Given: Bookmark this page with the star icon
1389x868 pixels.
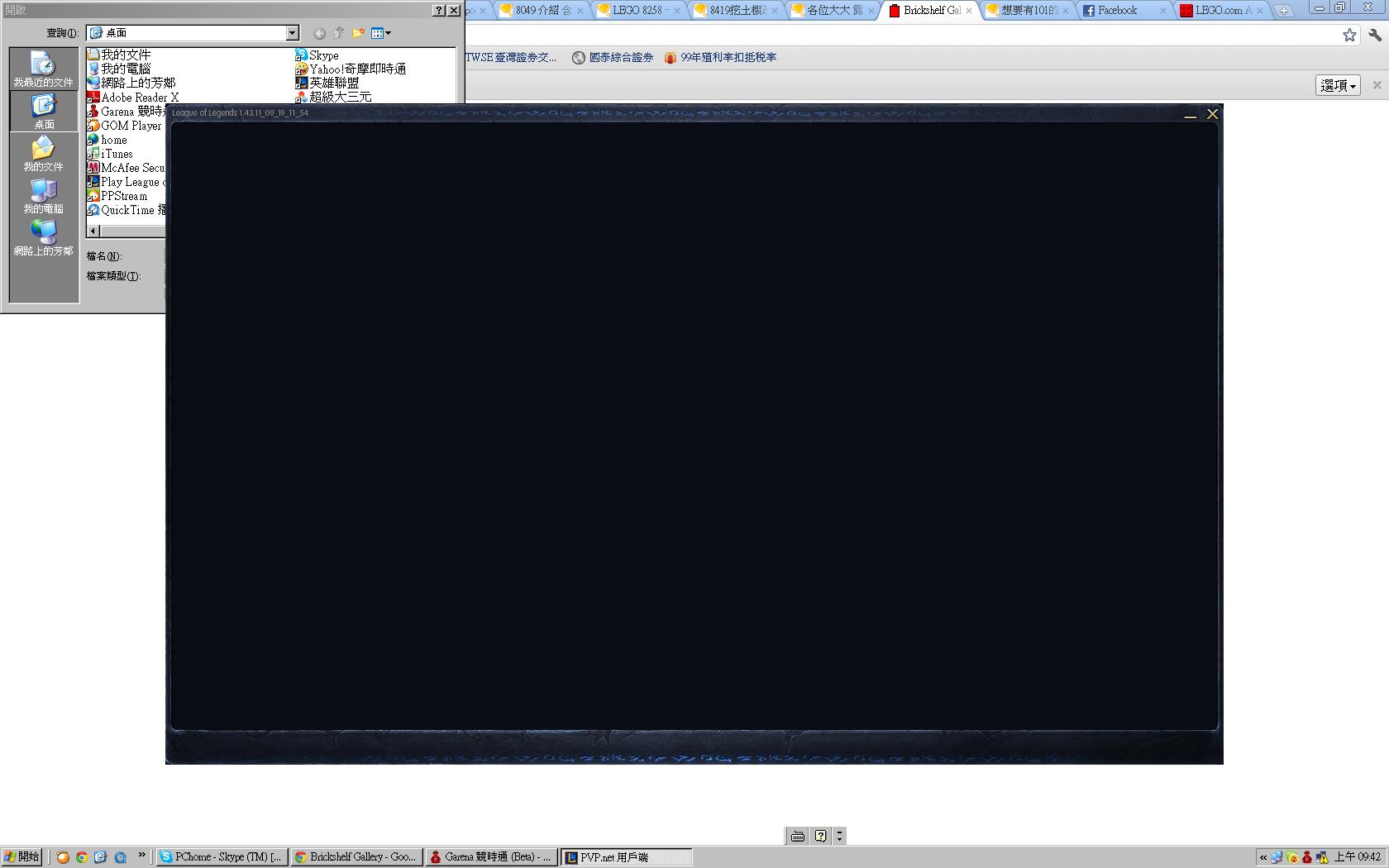Looking at the screenshot, I should pos(1349,35).
